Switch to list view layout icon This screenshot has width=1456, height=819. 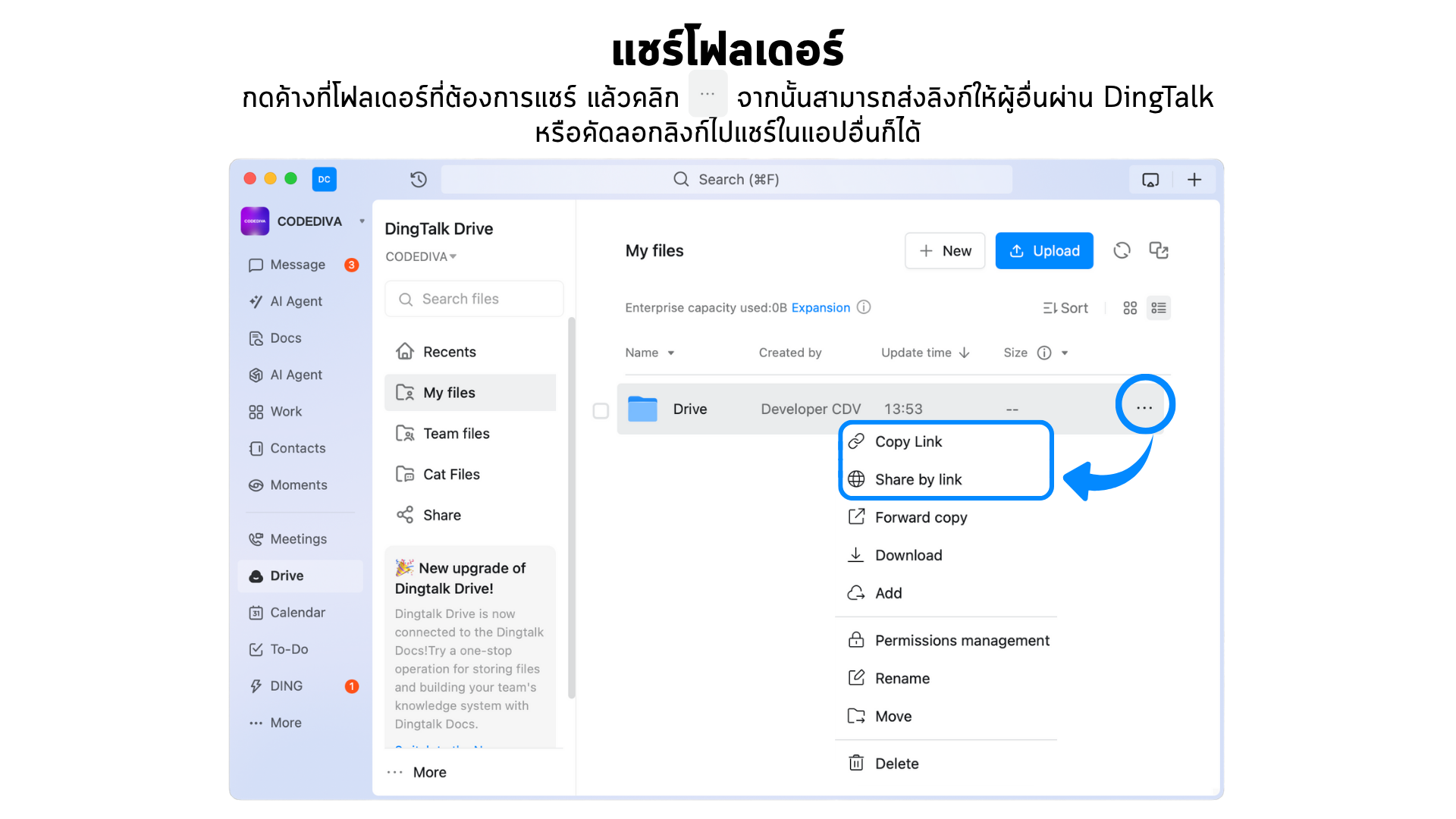(1158, 308)
